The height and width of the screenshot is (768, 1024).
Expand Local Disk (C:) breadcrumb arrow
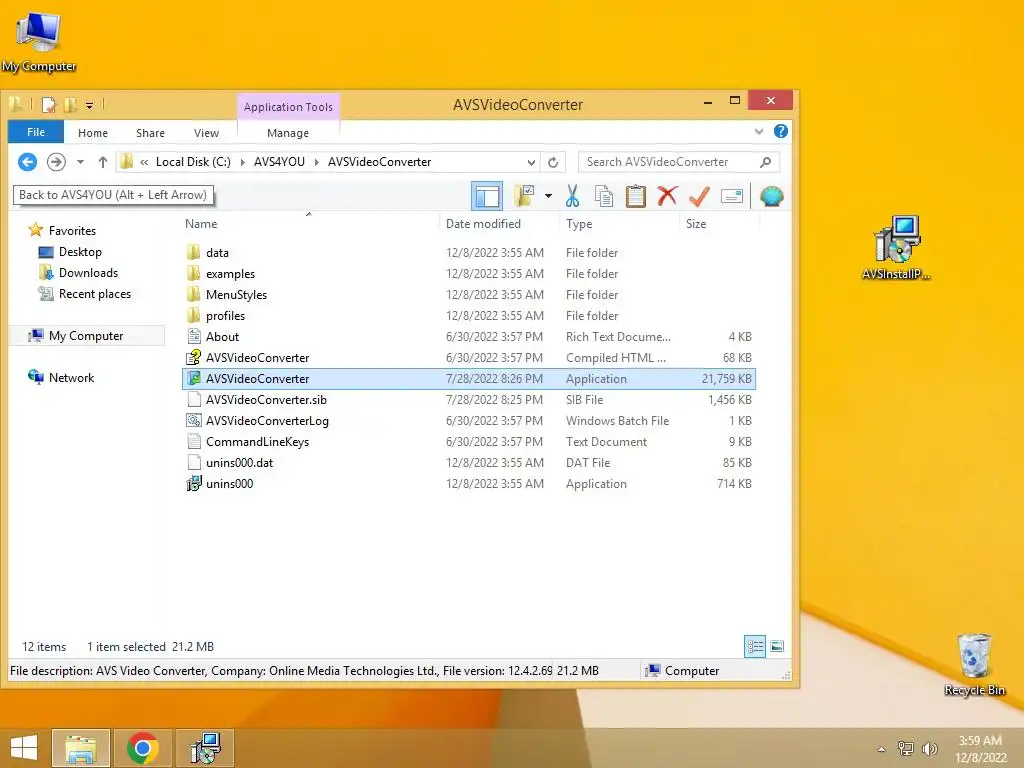click(242, 162)
